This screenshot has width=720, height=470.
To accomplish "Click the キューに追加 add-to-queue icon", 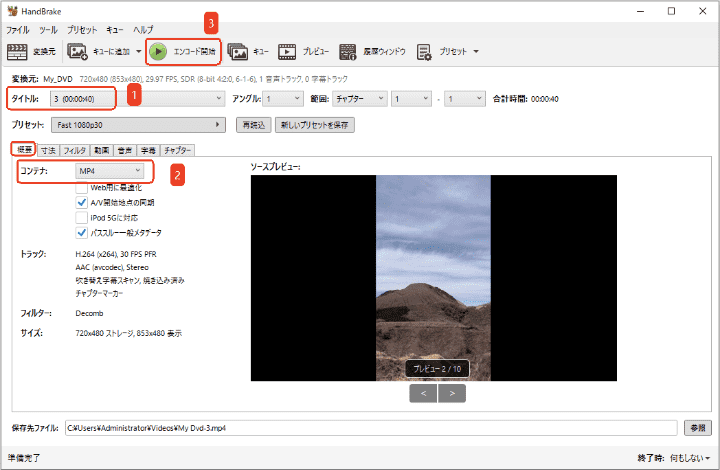I will coord(77,51).
